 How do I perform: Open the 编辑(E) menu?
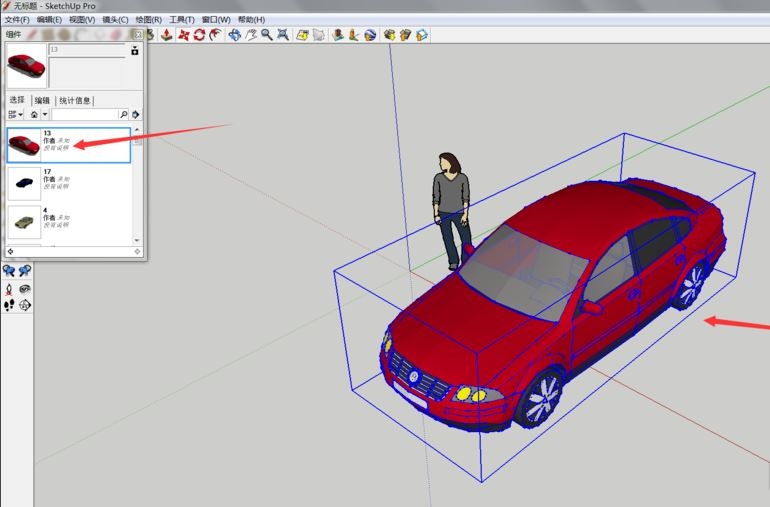(49, 20)
